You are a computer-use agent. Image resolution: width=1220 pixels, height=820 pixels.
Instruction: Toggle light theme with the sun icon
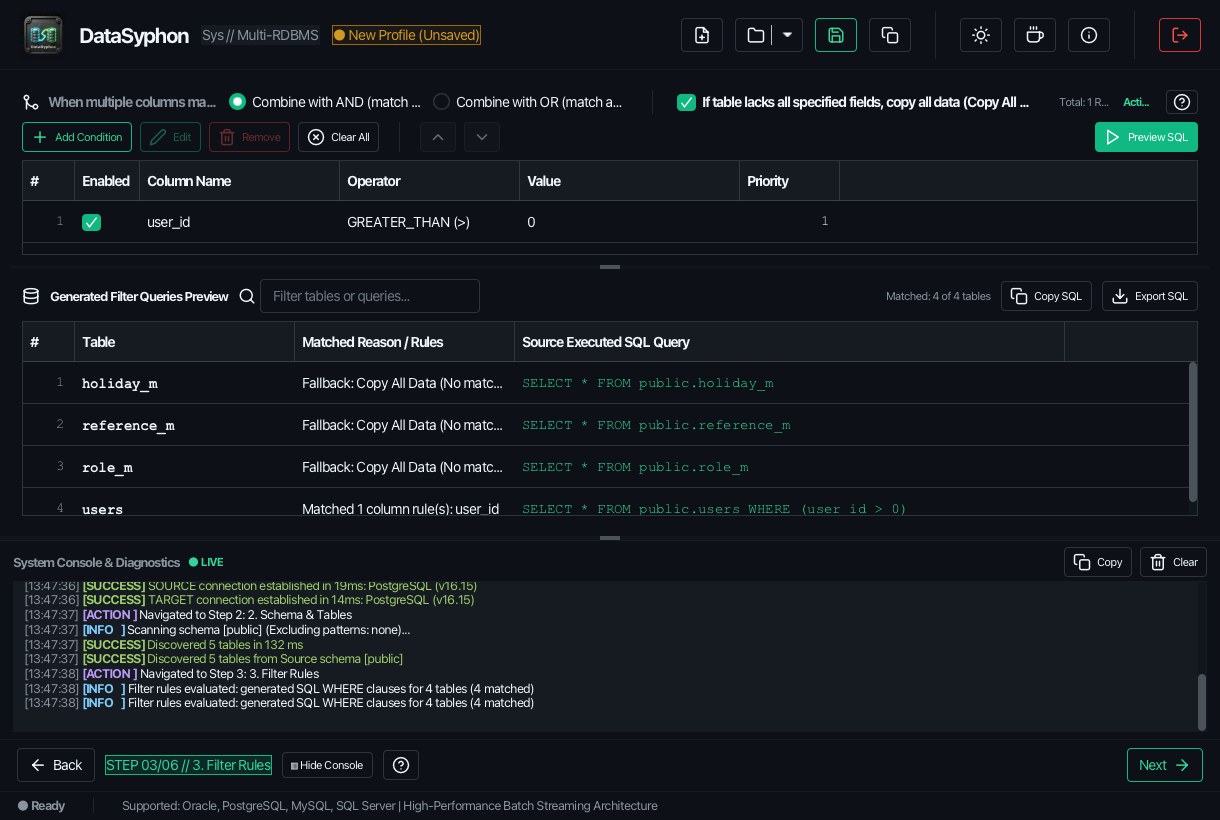coord(981,35)
